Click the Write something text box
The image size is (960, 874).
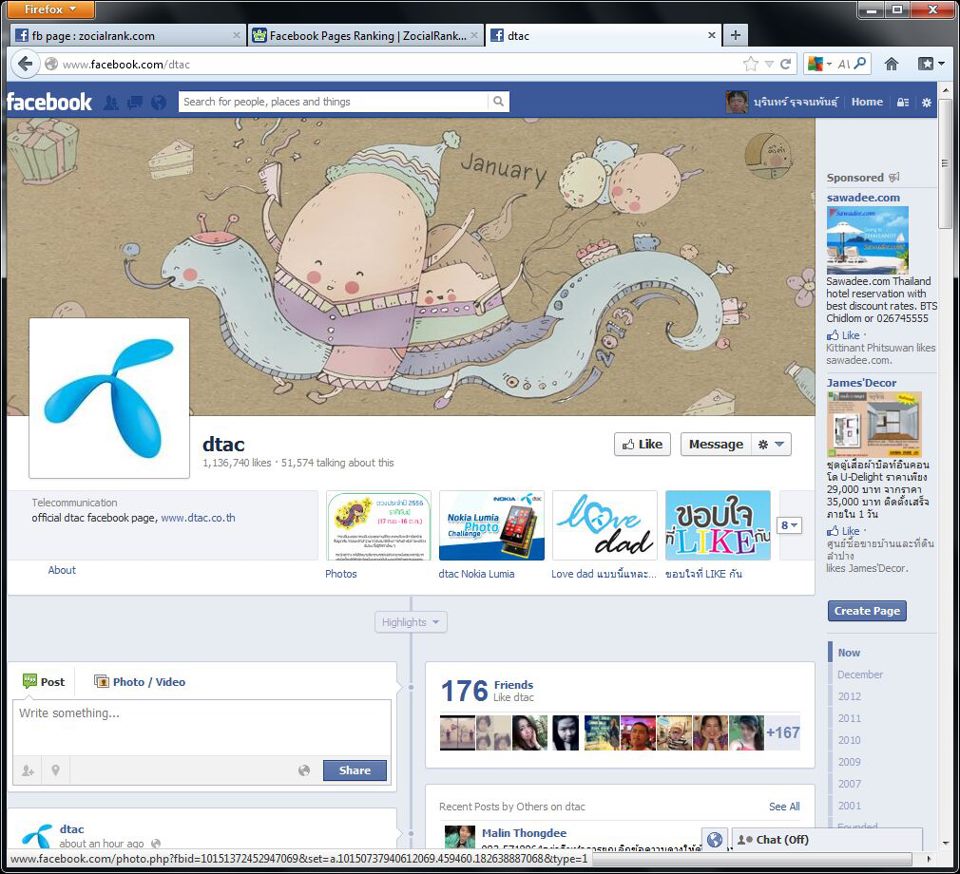coord(201,726)
